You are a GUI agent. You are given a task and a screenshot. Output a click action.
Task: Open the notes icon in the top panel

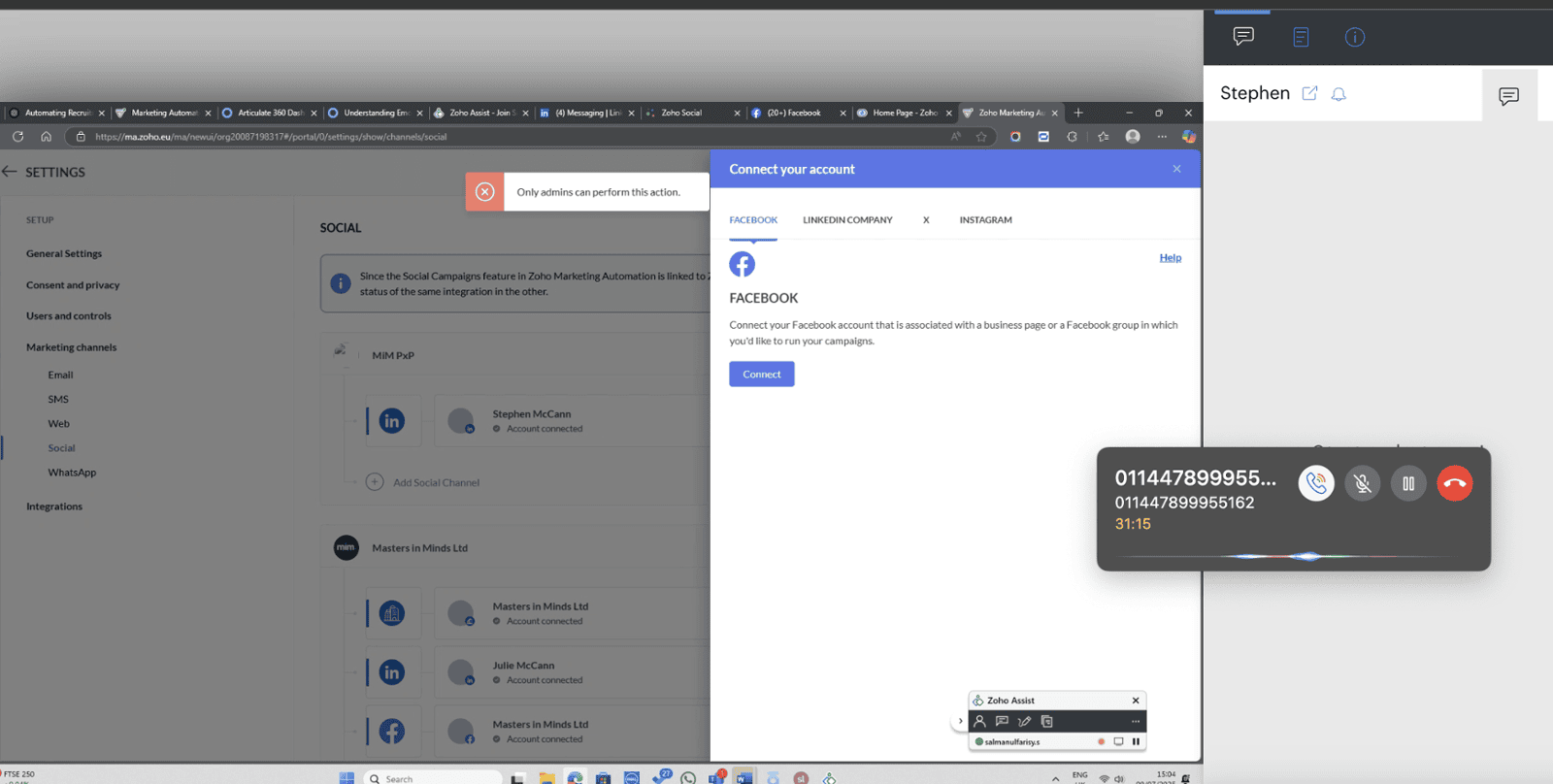1301,37
